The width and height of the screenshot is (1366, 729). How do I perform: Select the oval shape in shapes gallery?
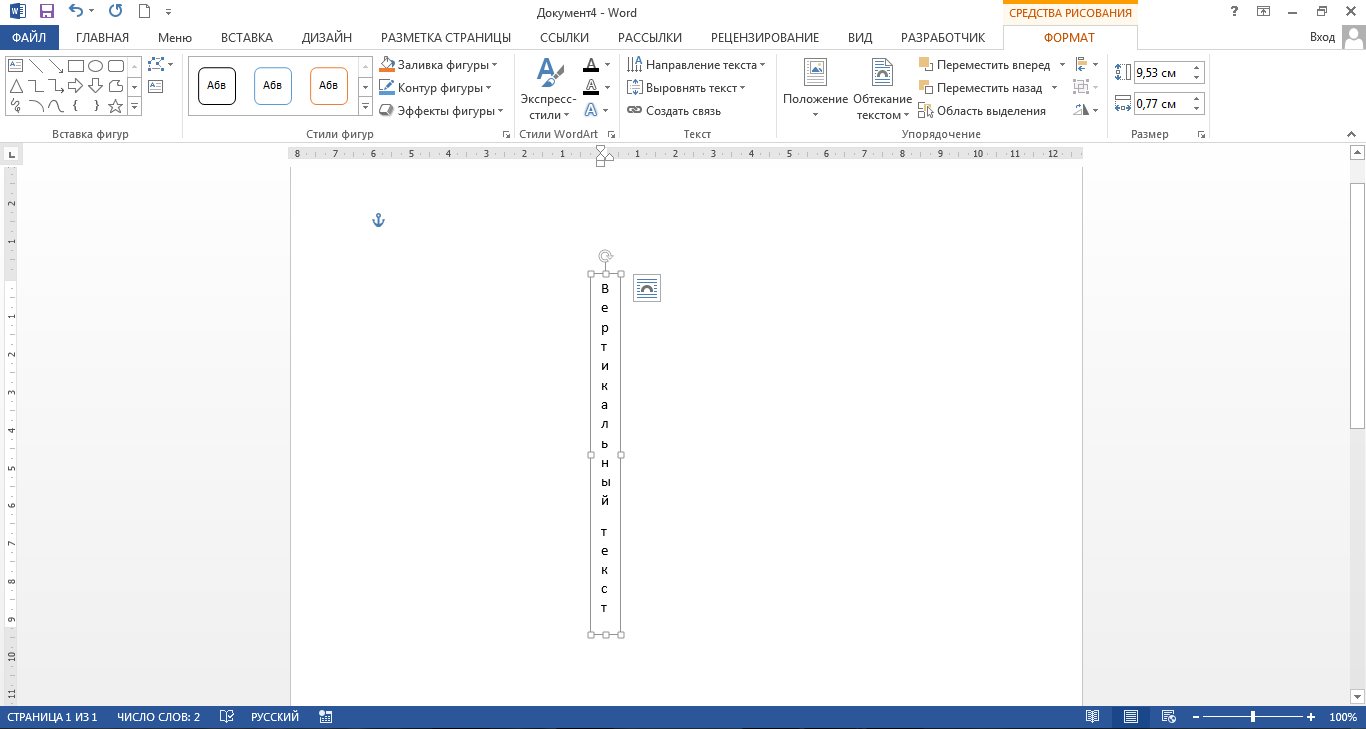95,66
